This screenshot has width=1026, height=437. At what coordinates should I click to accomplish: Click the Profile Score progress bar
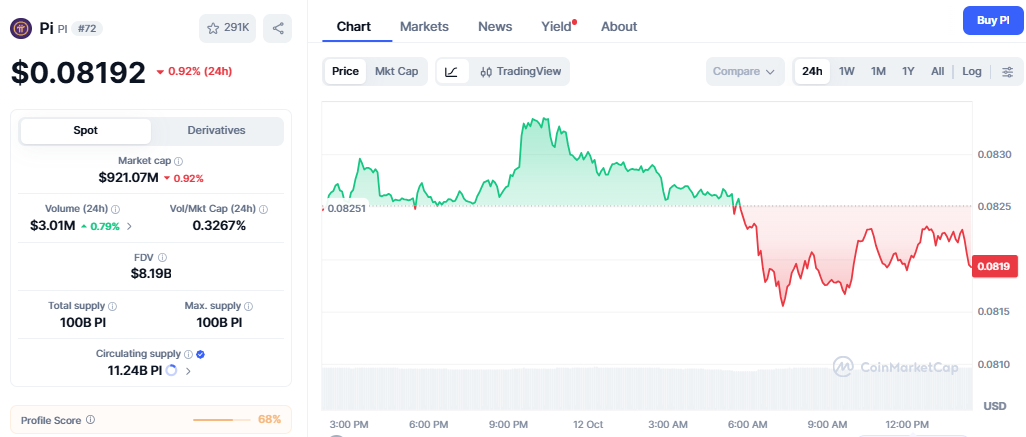tap(222, 419)
